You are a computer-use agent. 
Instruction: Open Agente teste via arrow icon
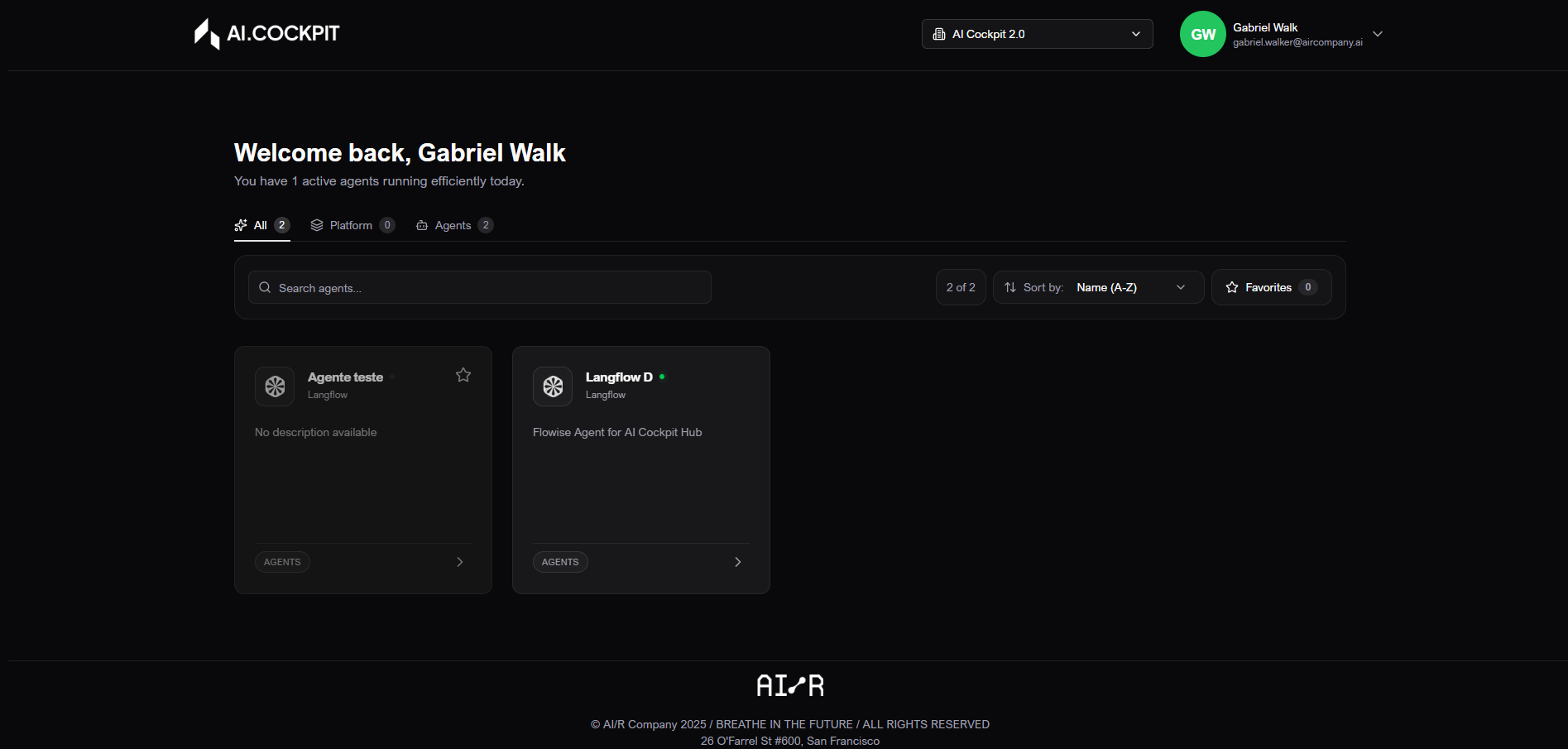(x=460, y=562)
